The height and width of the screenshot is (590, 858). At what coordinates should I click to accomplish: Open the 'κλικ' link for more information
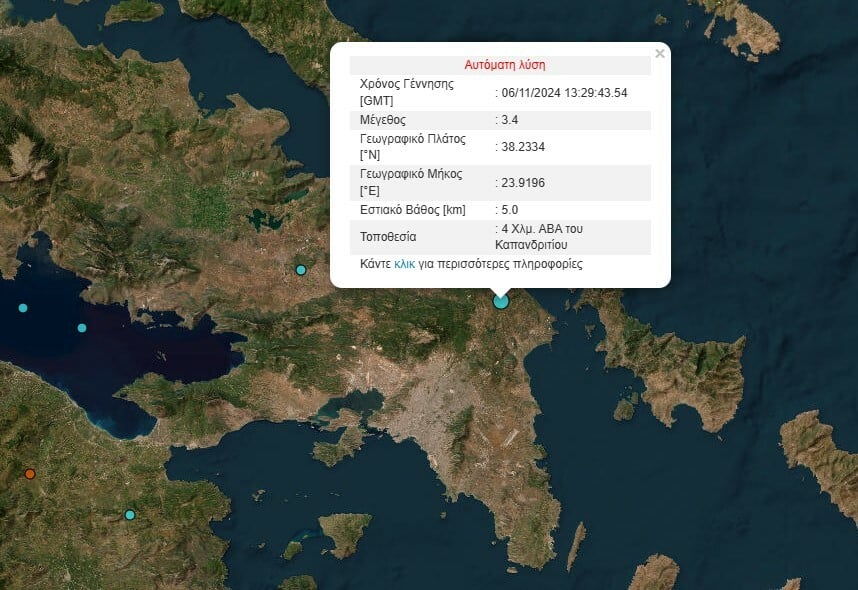(405, 265)
